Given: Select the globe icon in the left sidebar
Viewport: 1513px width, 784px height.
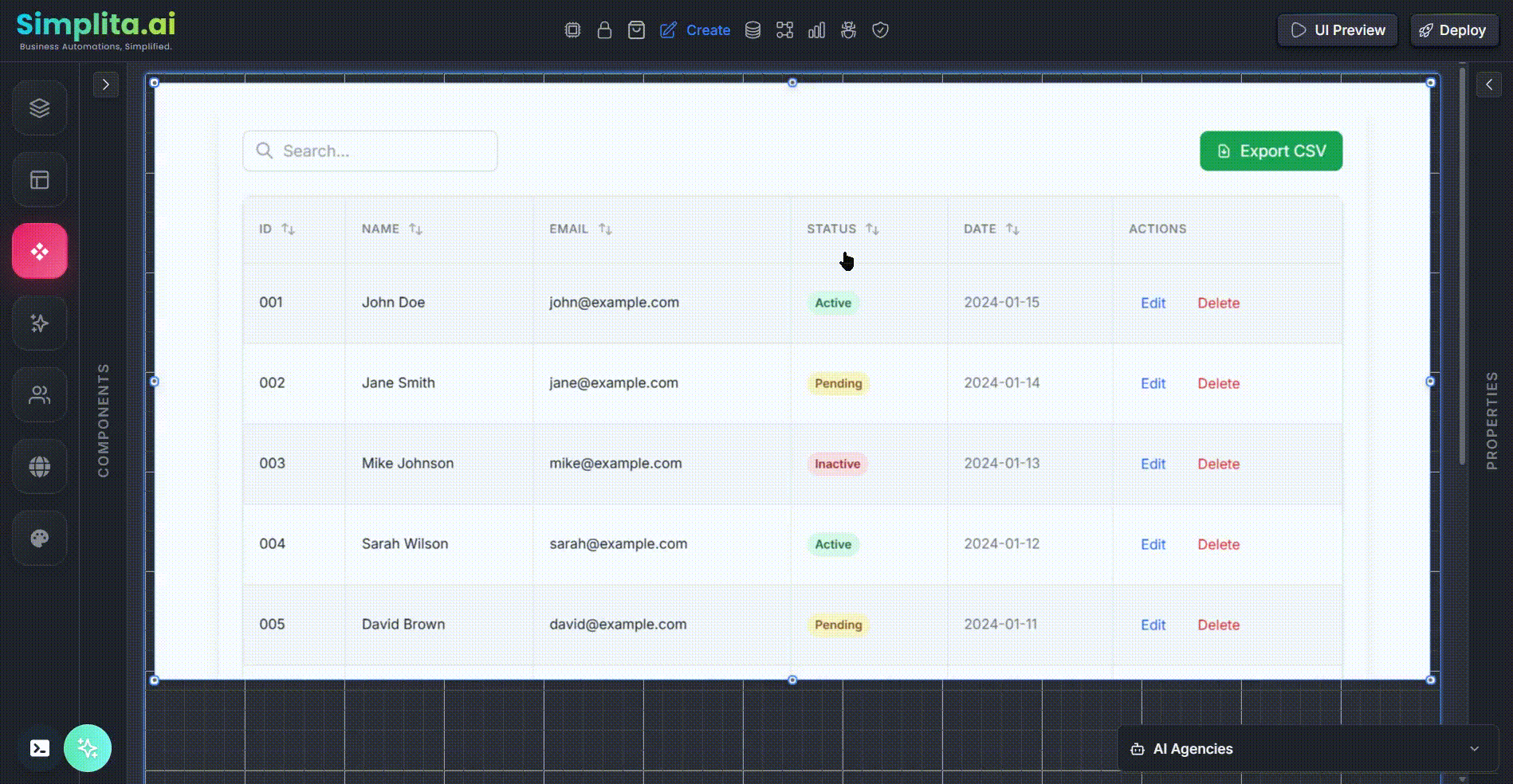Looking at the screenshot, I should point(39,466).
